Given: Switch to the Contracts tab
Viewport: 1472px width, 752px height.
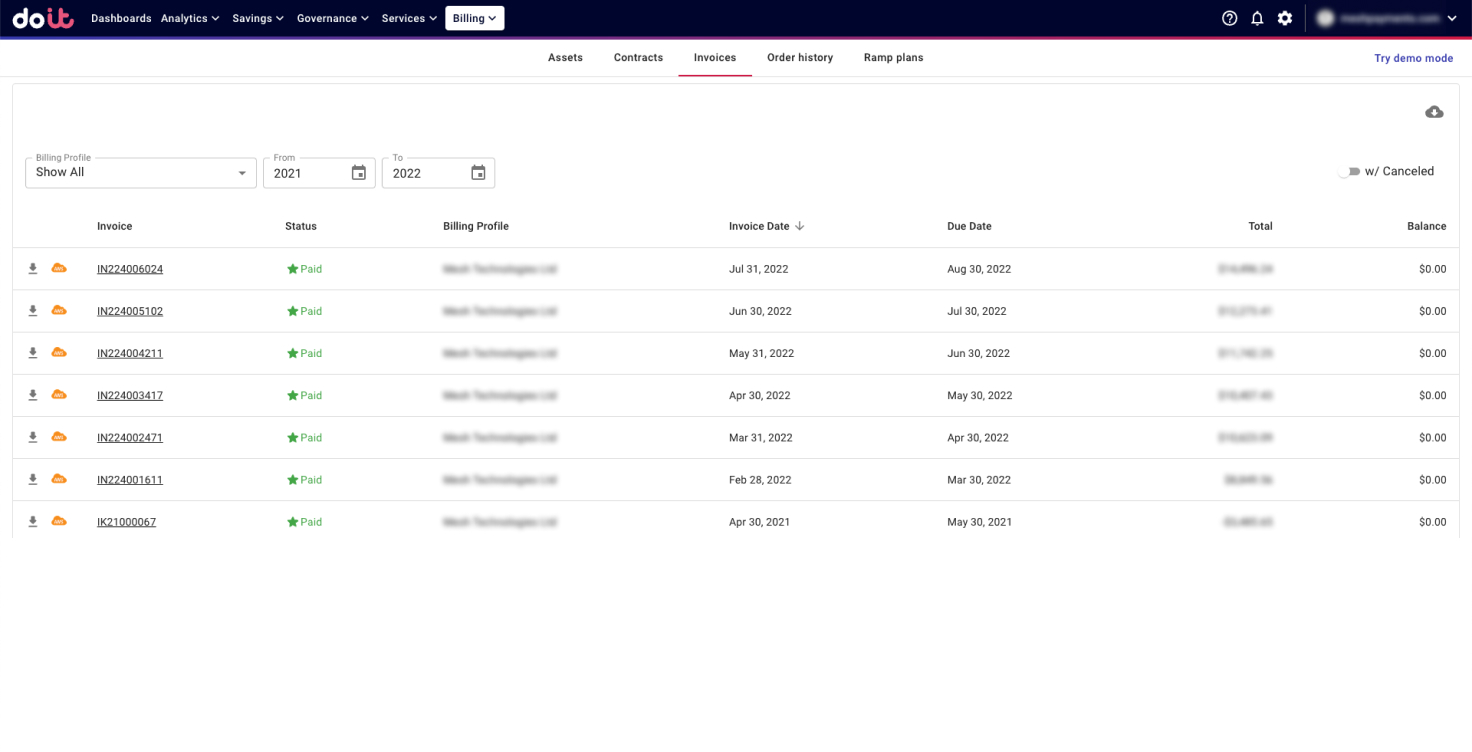Looking at the screenshot, I should [638, 58].
